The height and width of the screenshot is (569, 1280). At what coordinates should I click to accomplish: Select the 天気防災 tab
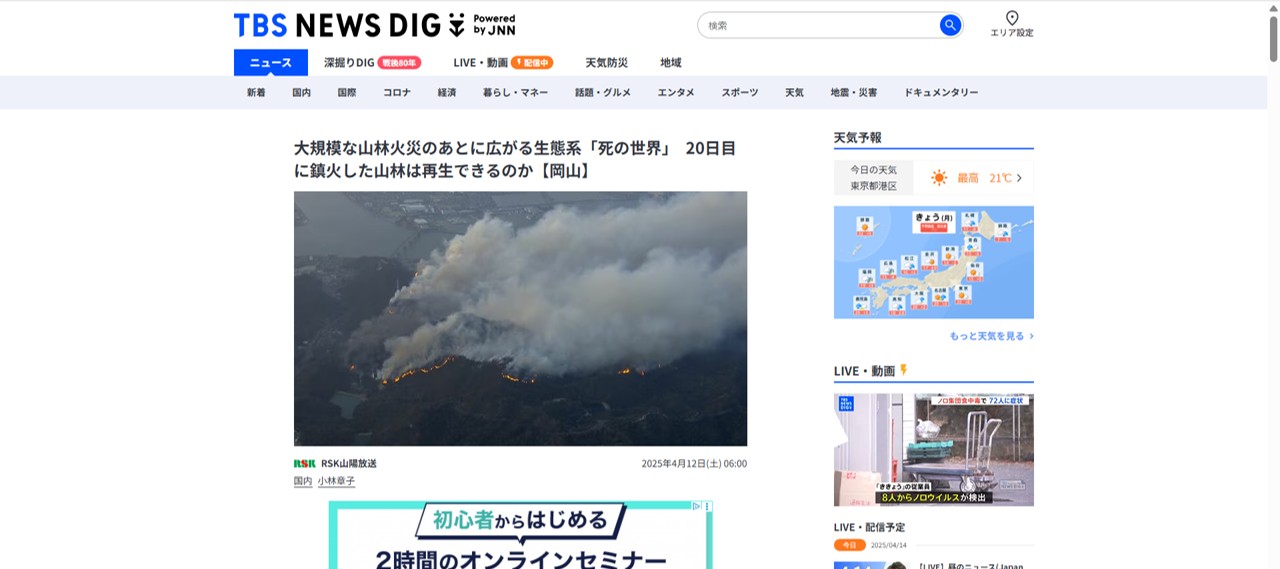[607, 62]
